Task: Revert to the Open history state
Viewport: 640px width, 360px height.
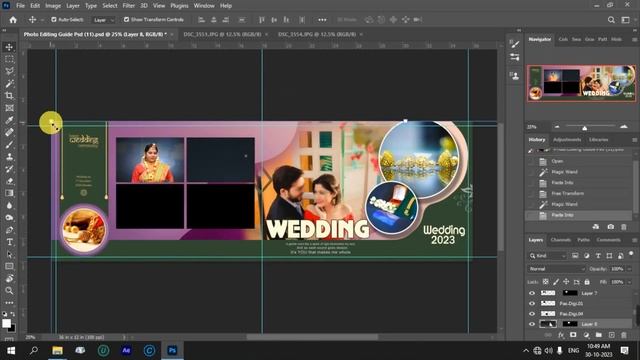Action: (557, 161)
